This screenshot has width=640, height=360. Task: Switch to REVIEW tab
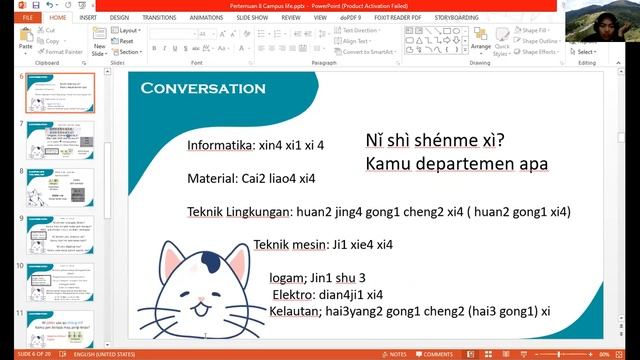291,18
